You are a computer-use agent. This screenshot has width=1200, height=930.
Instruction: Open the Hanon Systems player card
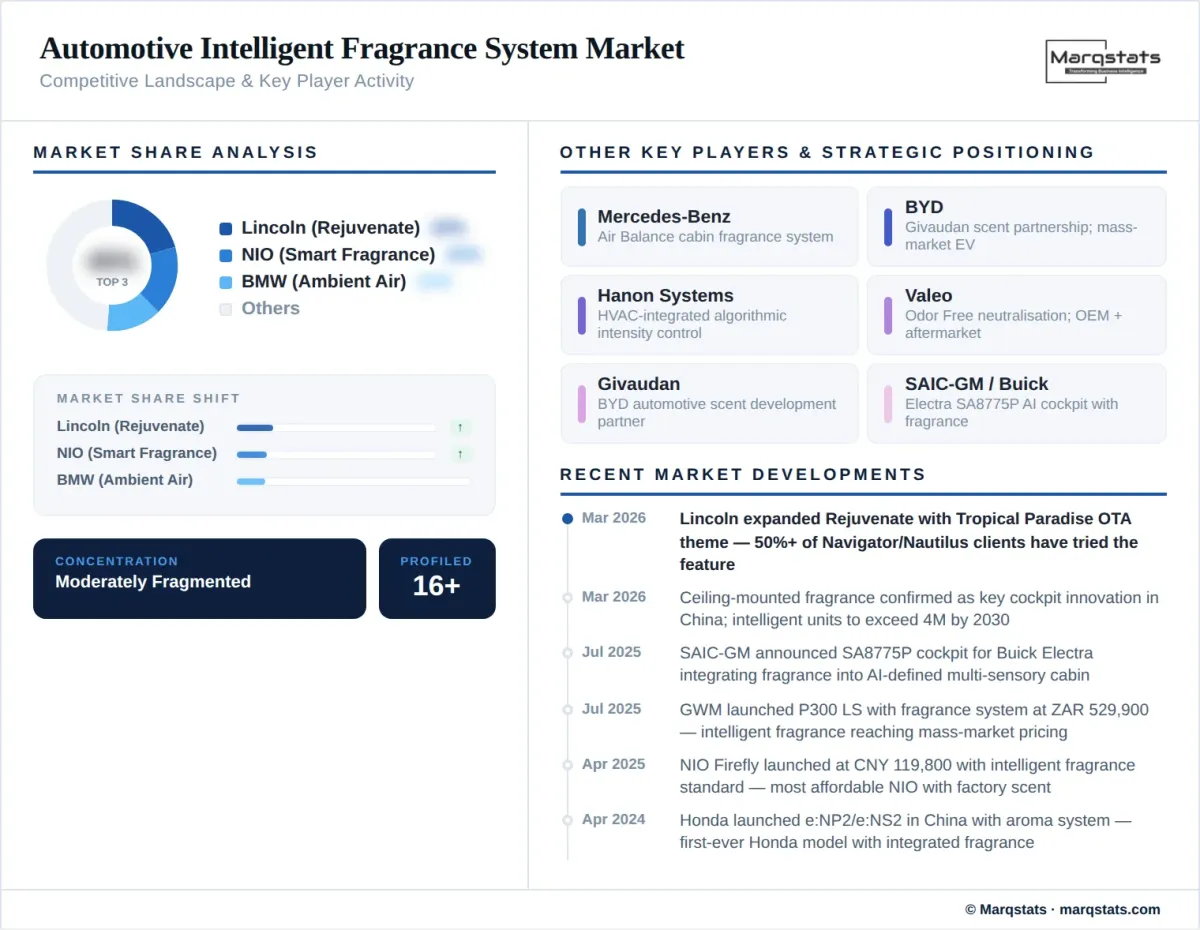click(709, 315)
